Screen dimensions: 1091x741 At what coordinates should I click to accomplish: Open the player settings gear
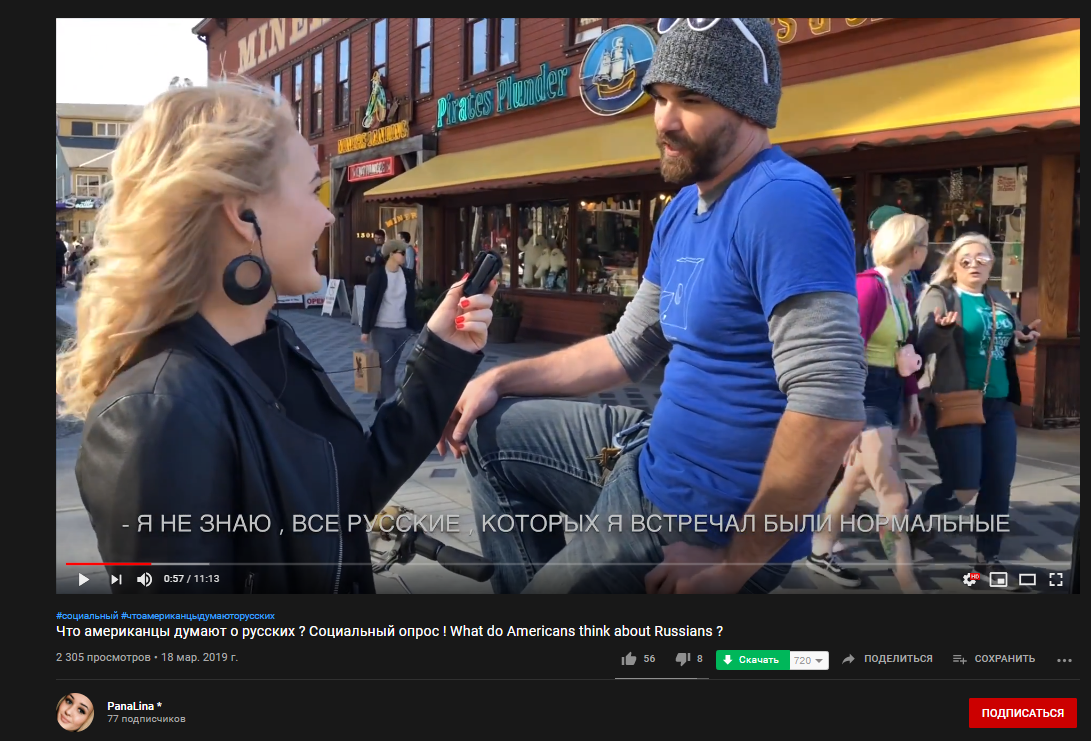point(969,578)
